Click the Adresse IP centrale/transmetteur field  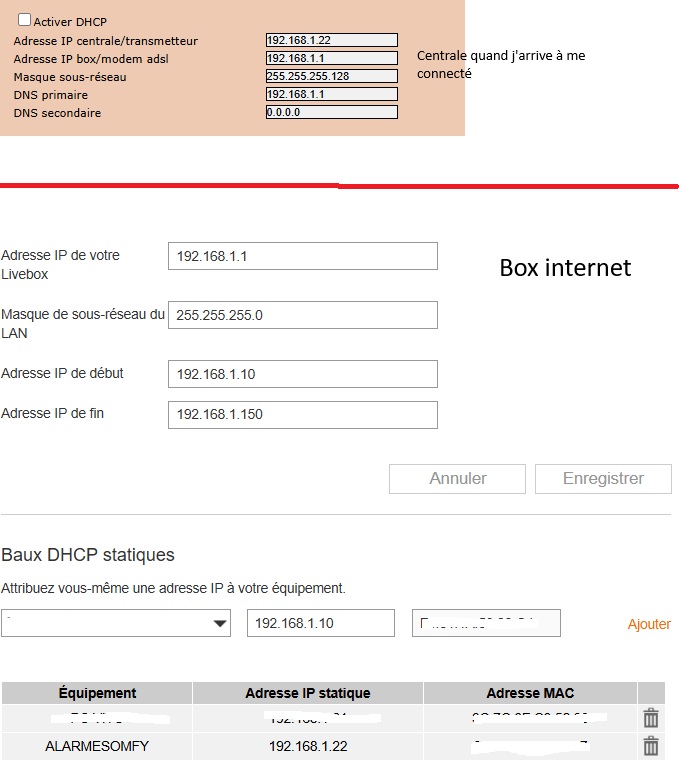click(x=331, y=41)
